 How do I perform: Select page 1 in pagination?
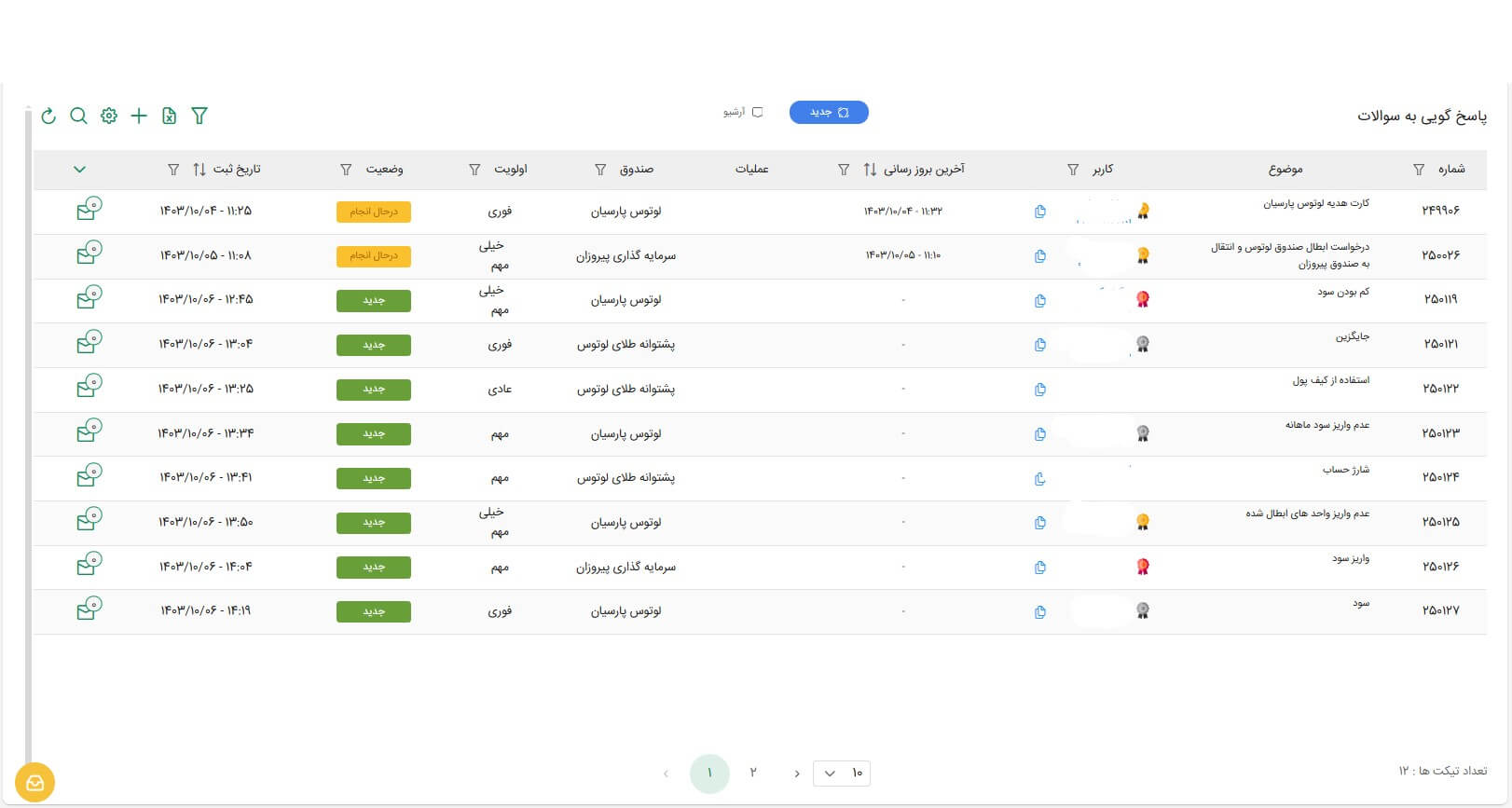tap(709, 774)
